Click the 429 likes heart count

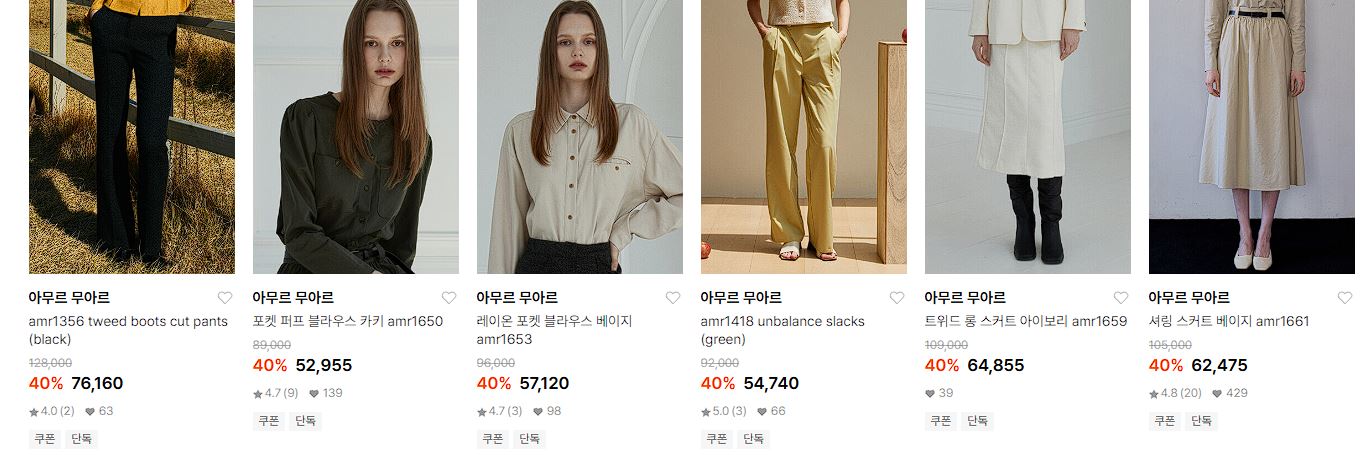(1230, 393)
